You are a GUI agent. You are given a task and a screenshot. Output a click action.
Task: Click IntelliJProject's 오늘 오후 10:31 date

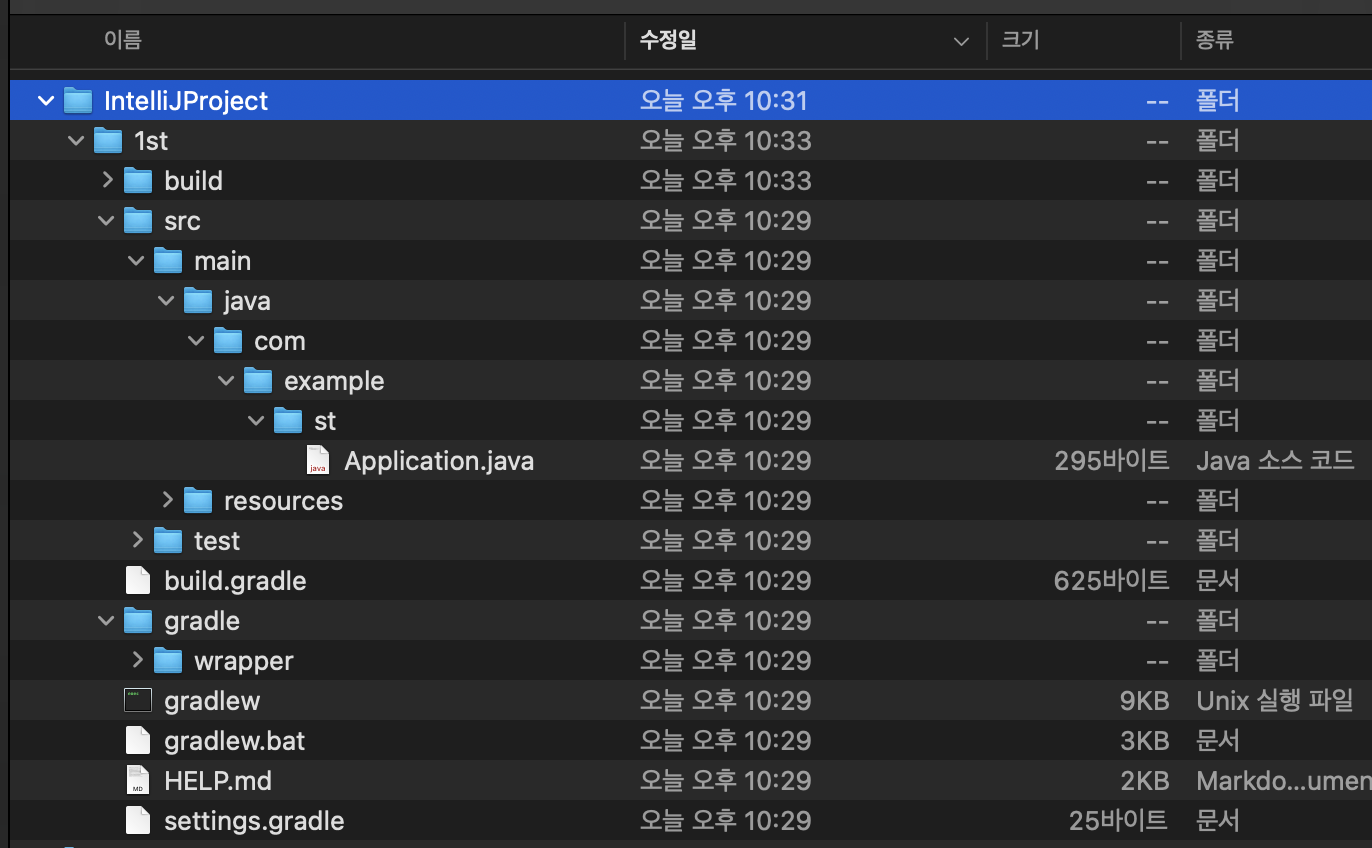pos(724,101)
